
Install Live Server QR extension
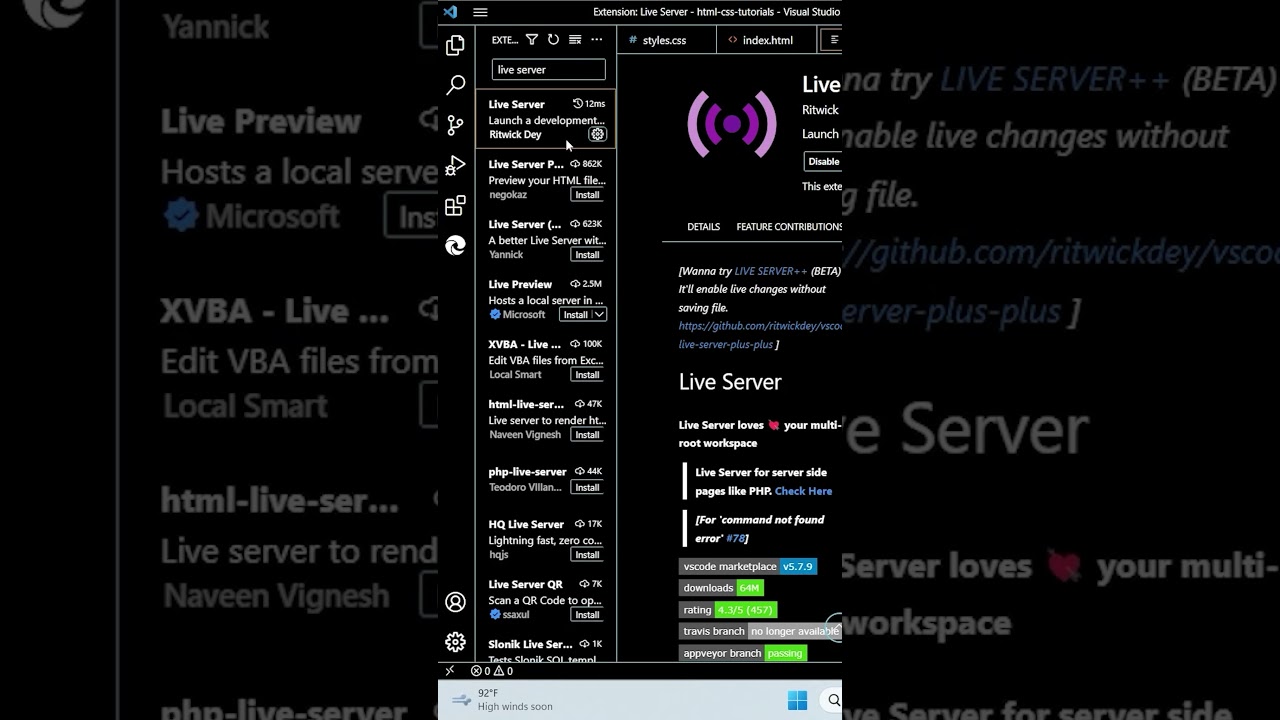pyautogui.click(x=587, y=614)
